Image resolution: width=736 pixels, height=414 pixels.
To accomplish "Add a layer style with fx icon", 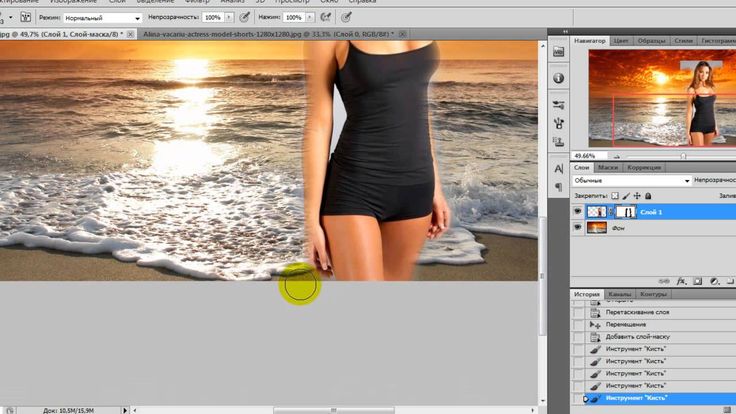I will (681, 281).
